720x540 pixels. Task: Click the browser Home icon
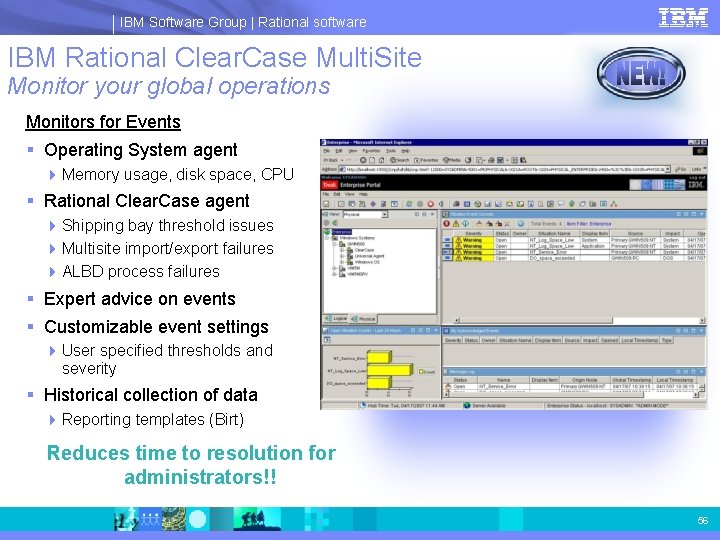(x=381, y=160)
